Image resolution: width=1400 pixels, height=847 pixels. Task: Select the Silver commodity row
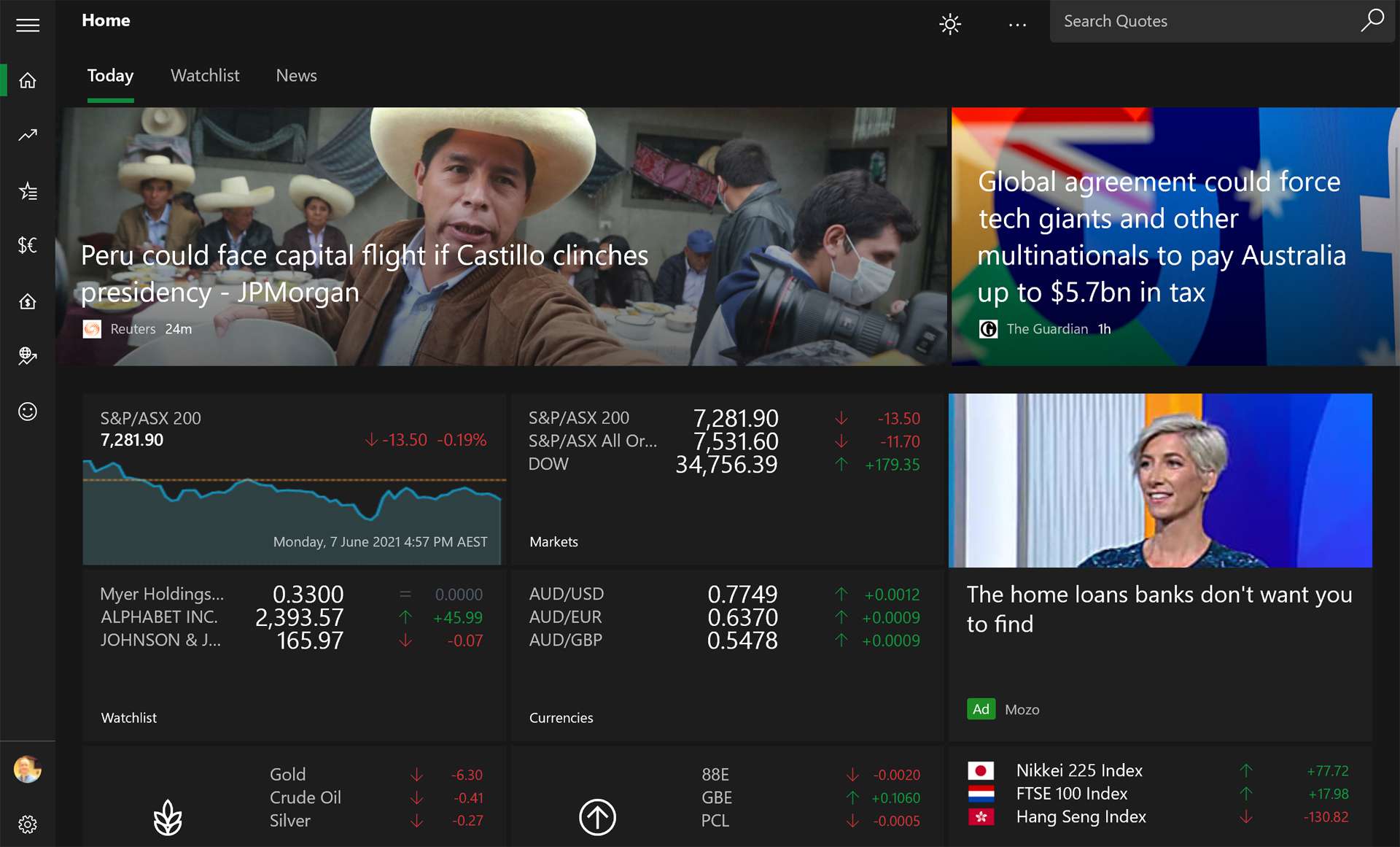point(376,821)
